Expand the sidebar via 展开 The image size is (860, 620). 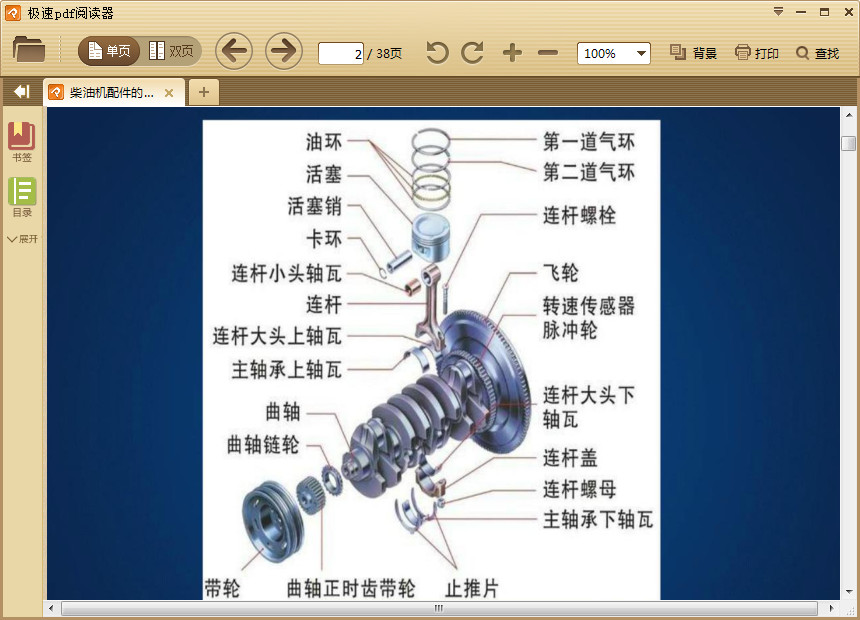[22, 239]
